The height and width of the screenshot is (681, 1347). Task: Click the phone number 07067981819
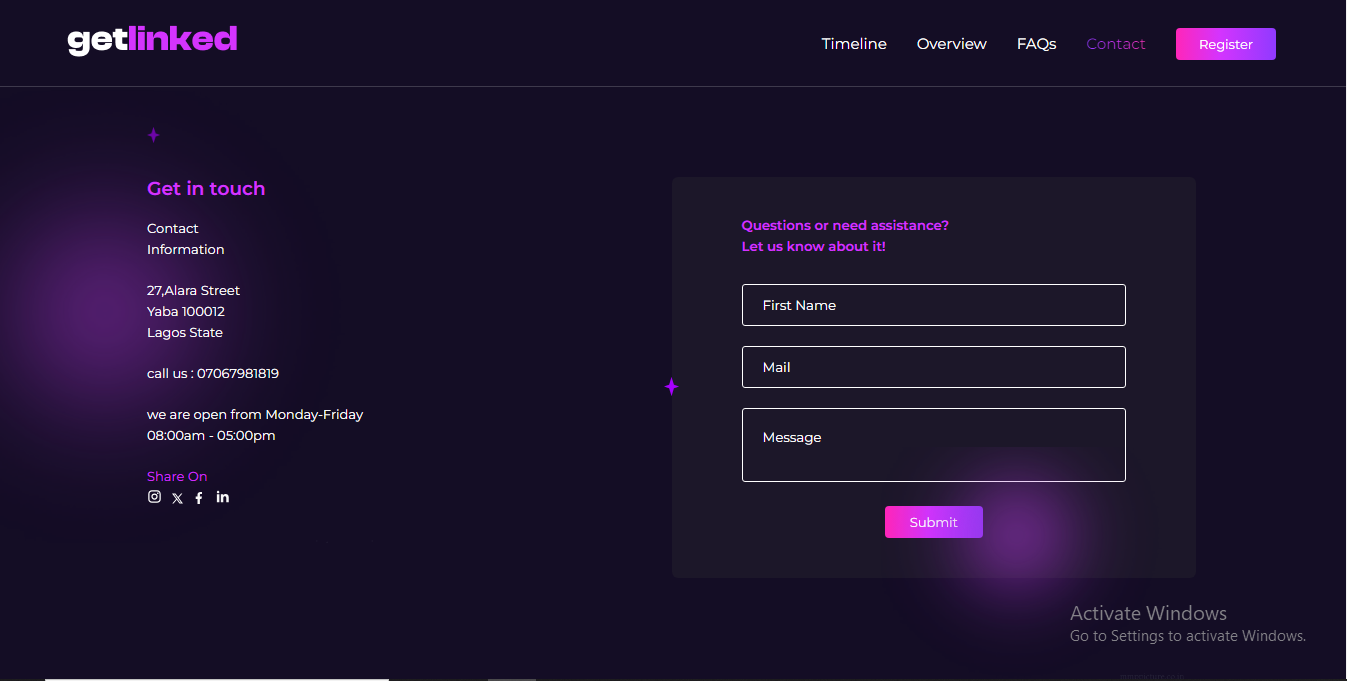coord(238,374)
